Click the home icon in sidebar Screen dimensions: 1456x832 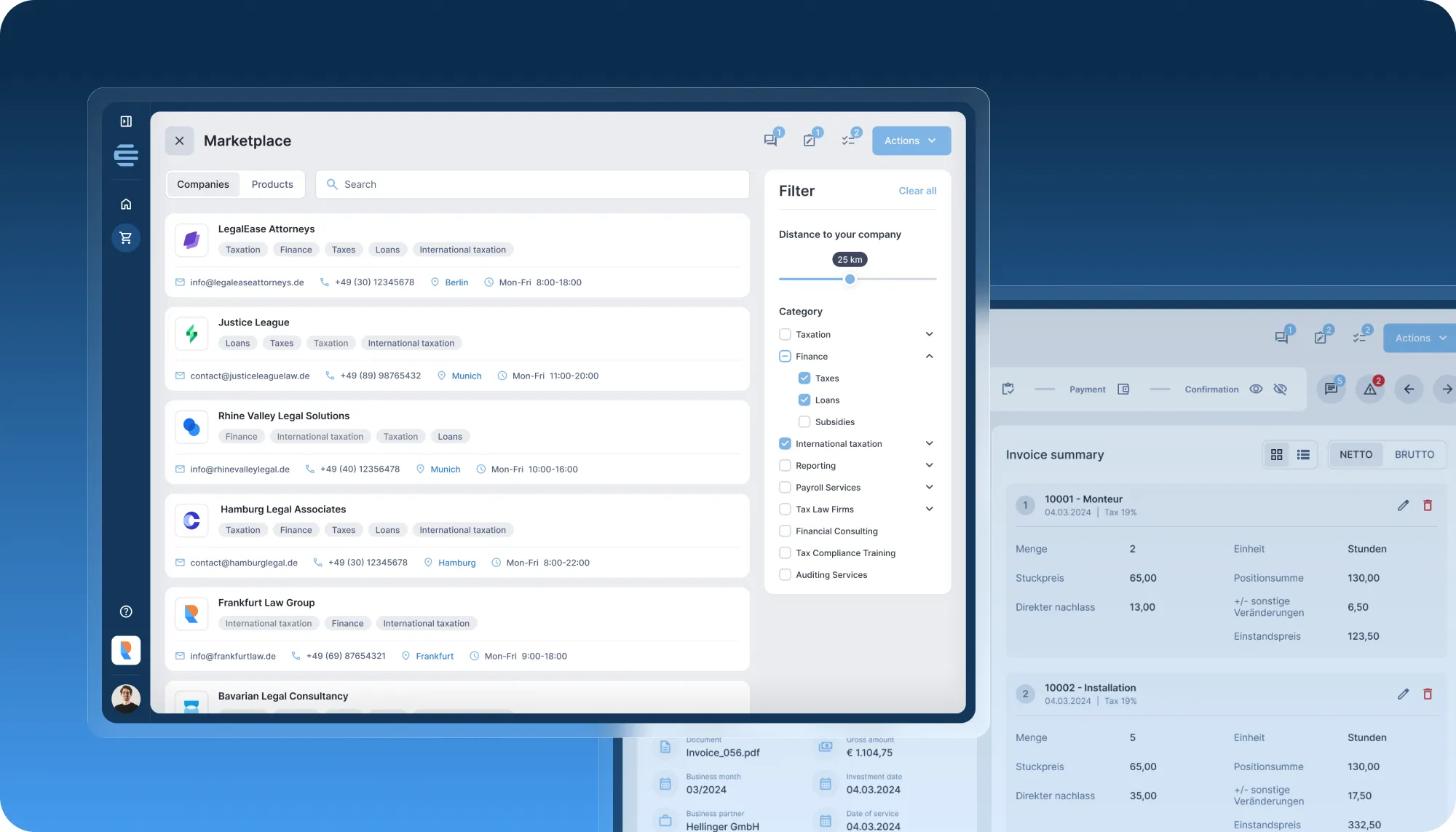coord(126,204)
